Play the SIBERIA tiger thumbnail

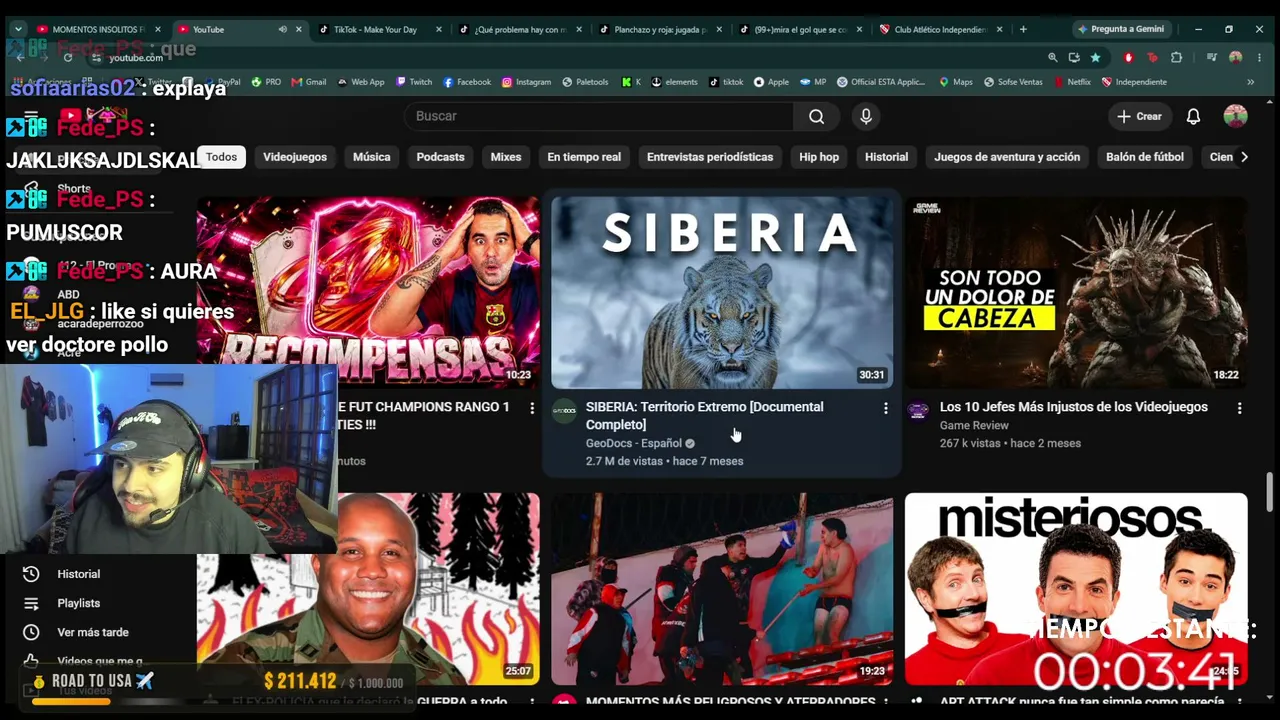tap(722, 292)
